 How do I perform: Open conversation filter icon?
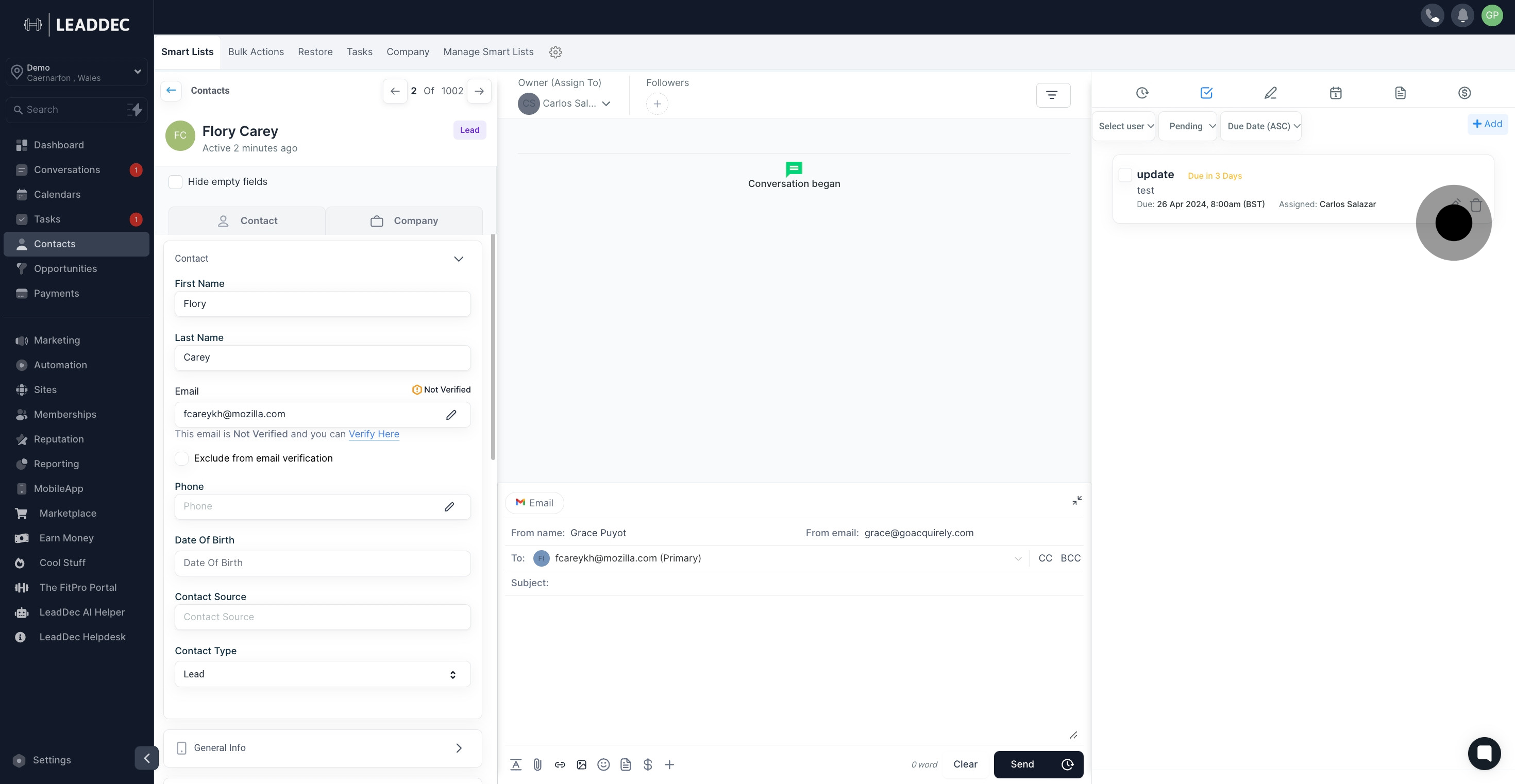click(x=1053, y=95)
